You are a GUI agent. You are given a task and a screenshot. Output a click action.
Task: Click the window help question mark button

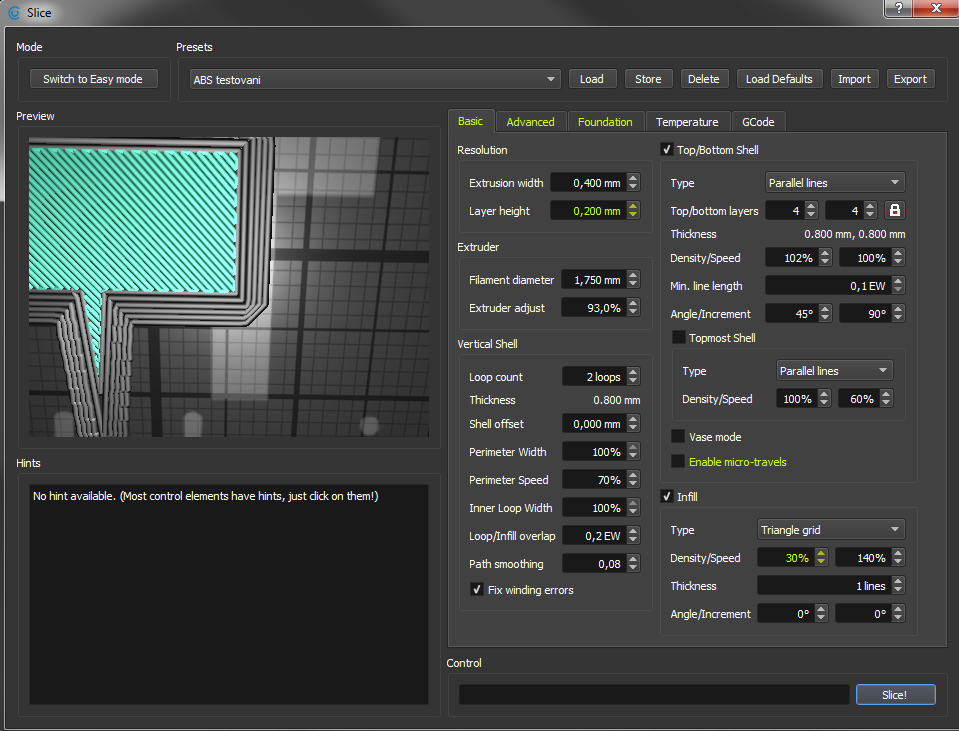click(x=900, y=9)
